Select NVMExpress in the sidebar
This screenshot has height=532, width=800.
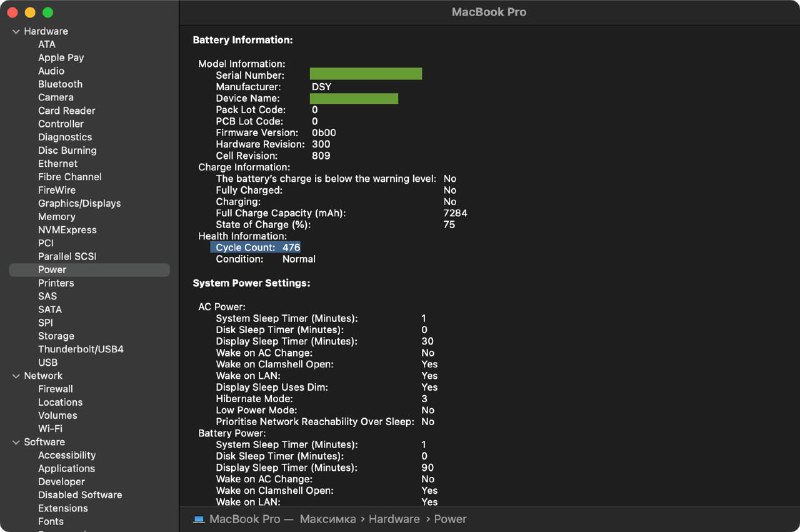[67, 230]
